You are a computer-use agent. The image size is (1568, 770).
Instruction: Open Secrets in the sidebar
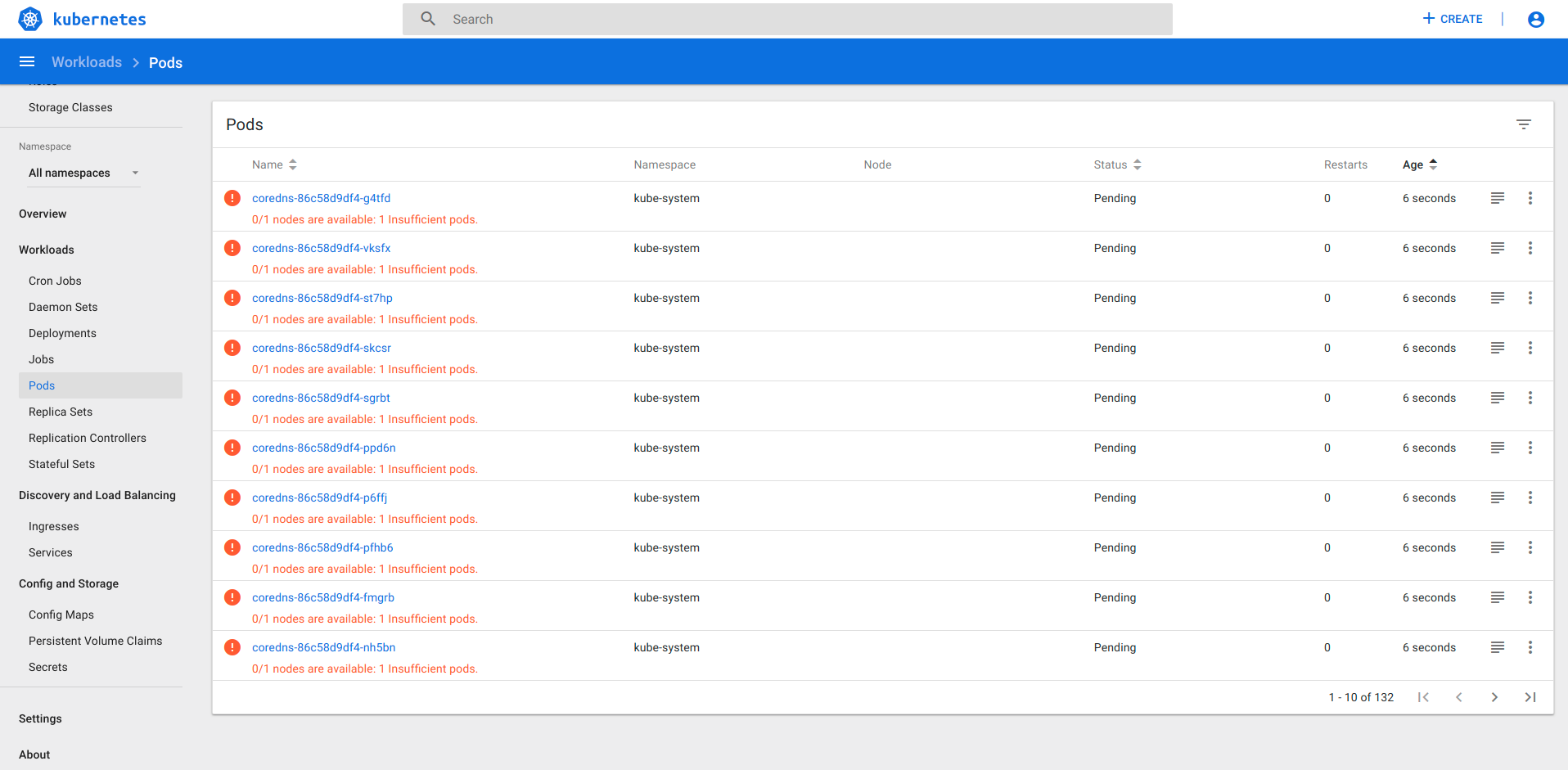[x=48, y=667]
